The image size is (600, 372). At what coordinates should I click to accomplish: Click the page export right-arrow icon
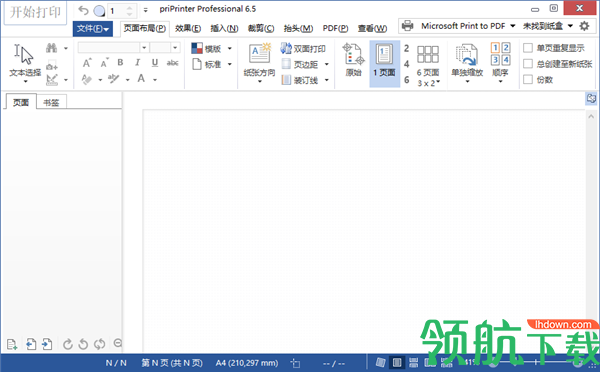[x=47, y=344]
